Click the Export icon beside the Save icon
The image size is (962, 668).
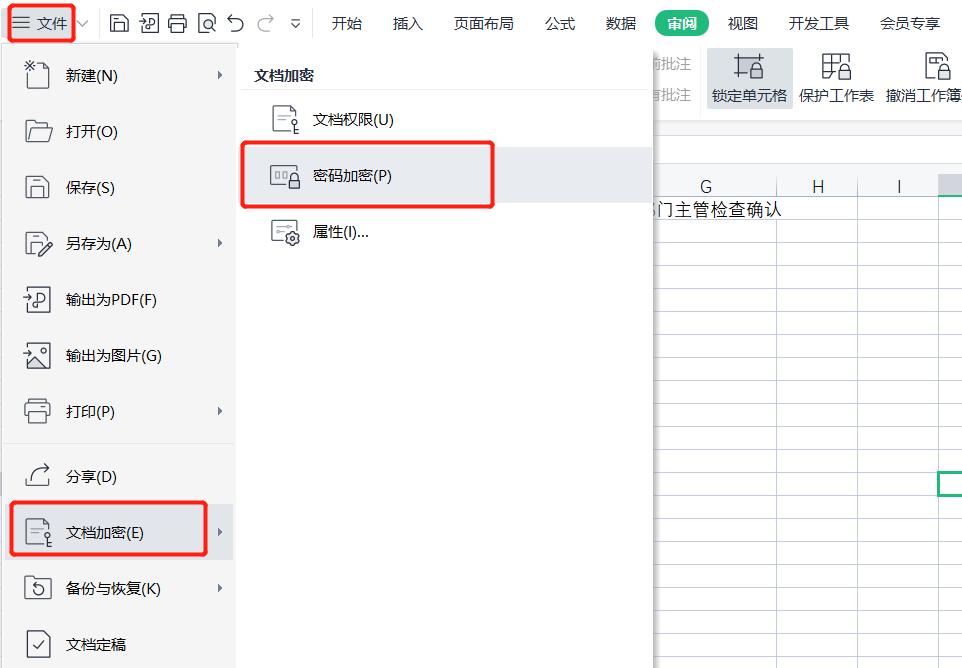coord(148,21)
